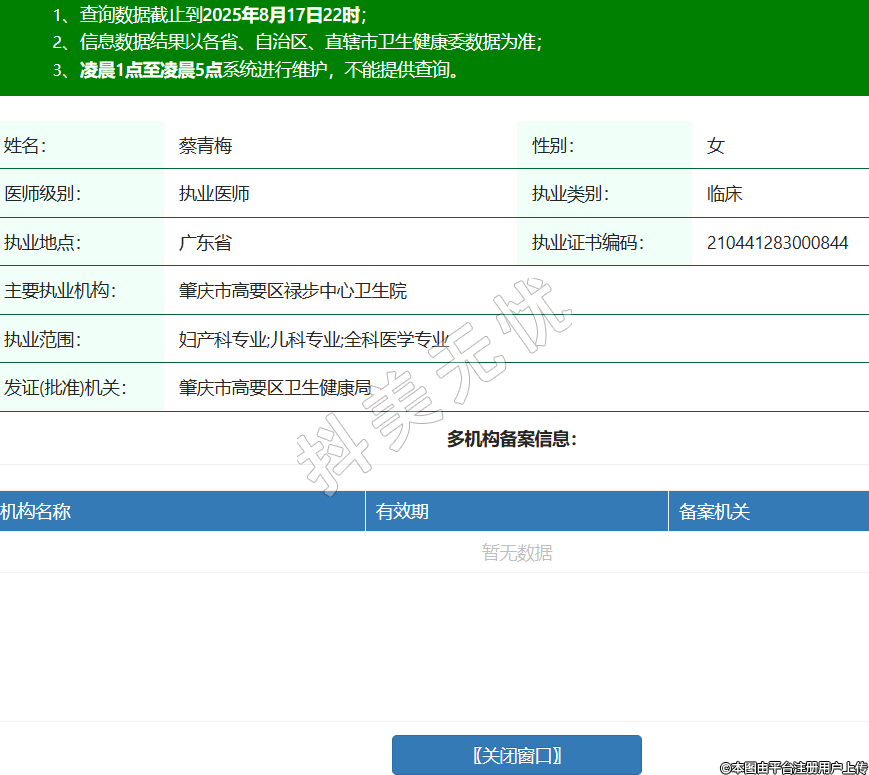Click the 主要执业机构 value 肇庆市高要区禄步中心卫生院
The width and height of the screenshot is (869, 775).
[x=293, y=291]
